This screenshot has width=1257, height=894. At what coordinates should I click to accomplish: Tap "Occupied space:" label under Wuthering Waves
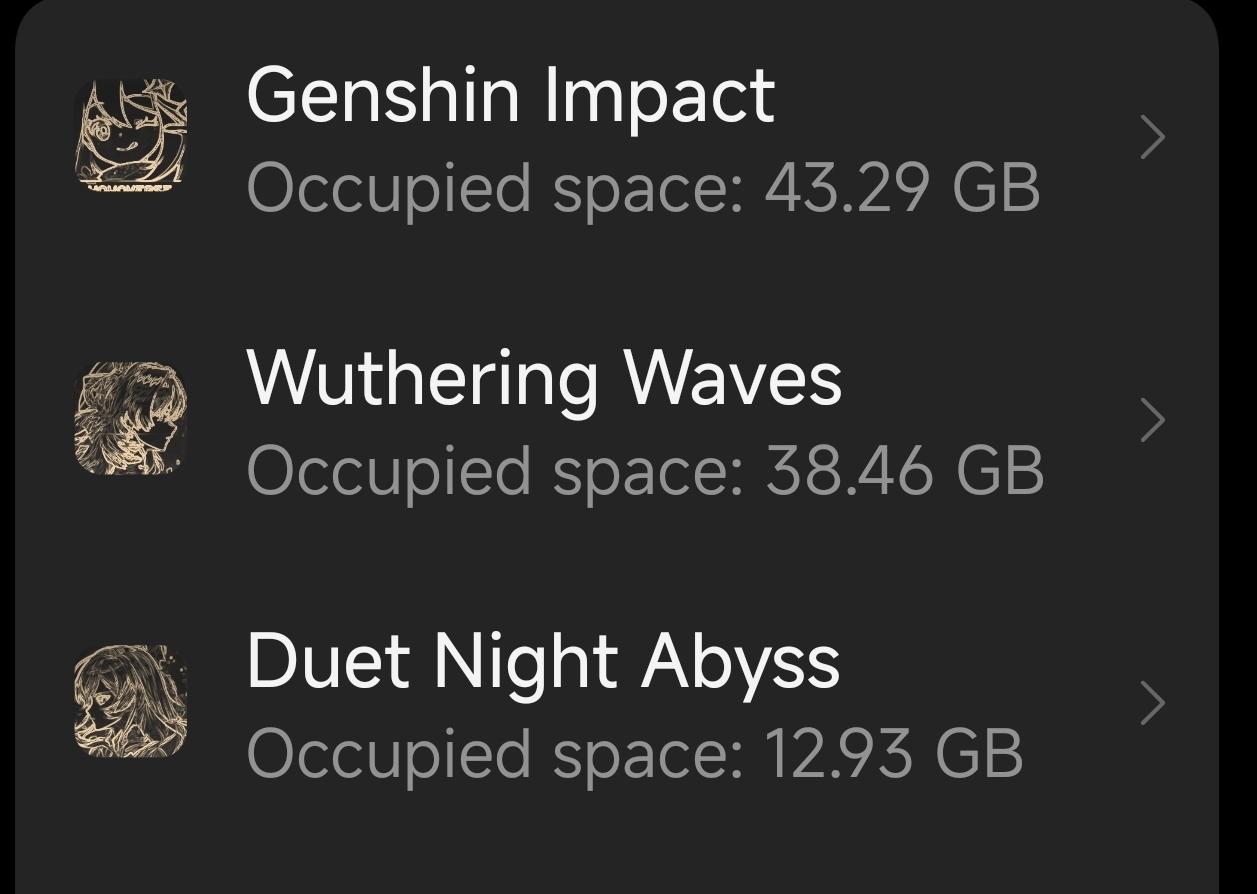pyautogui.click(x=495, y=471)
